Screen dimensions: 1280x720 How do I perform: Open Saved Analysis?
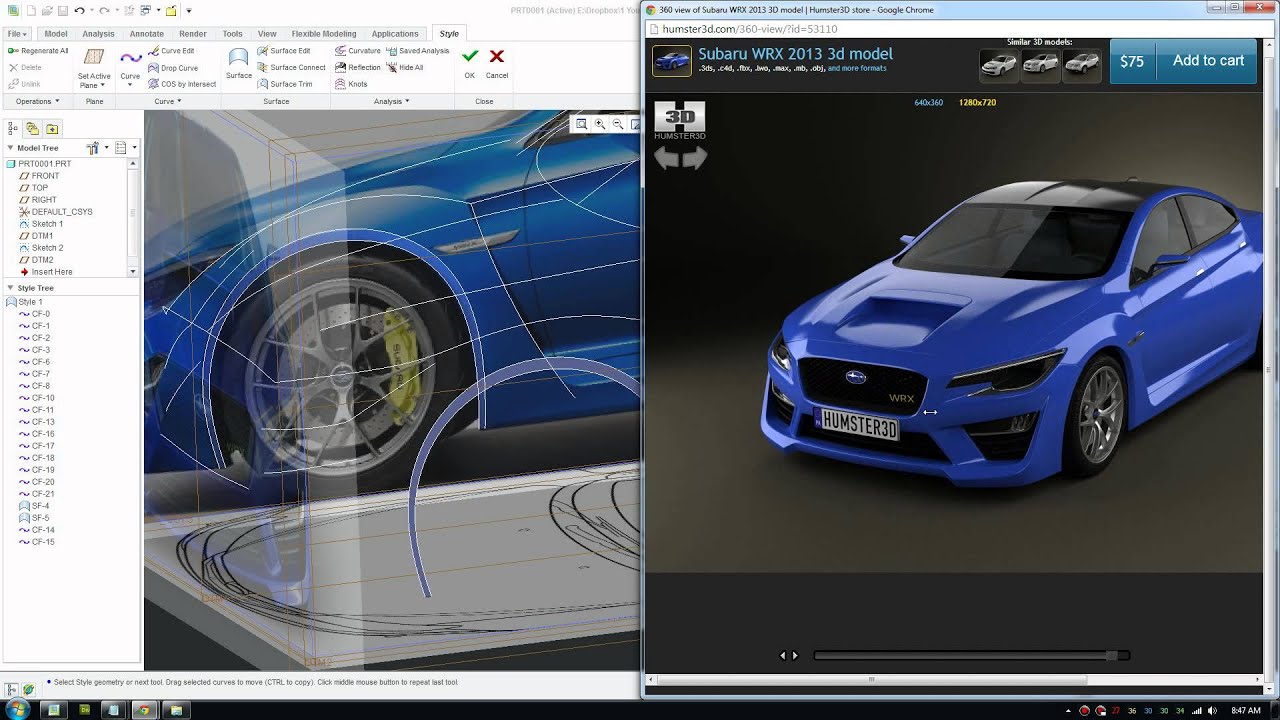[x=418, y=51]
